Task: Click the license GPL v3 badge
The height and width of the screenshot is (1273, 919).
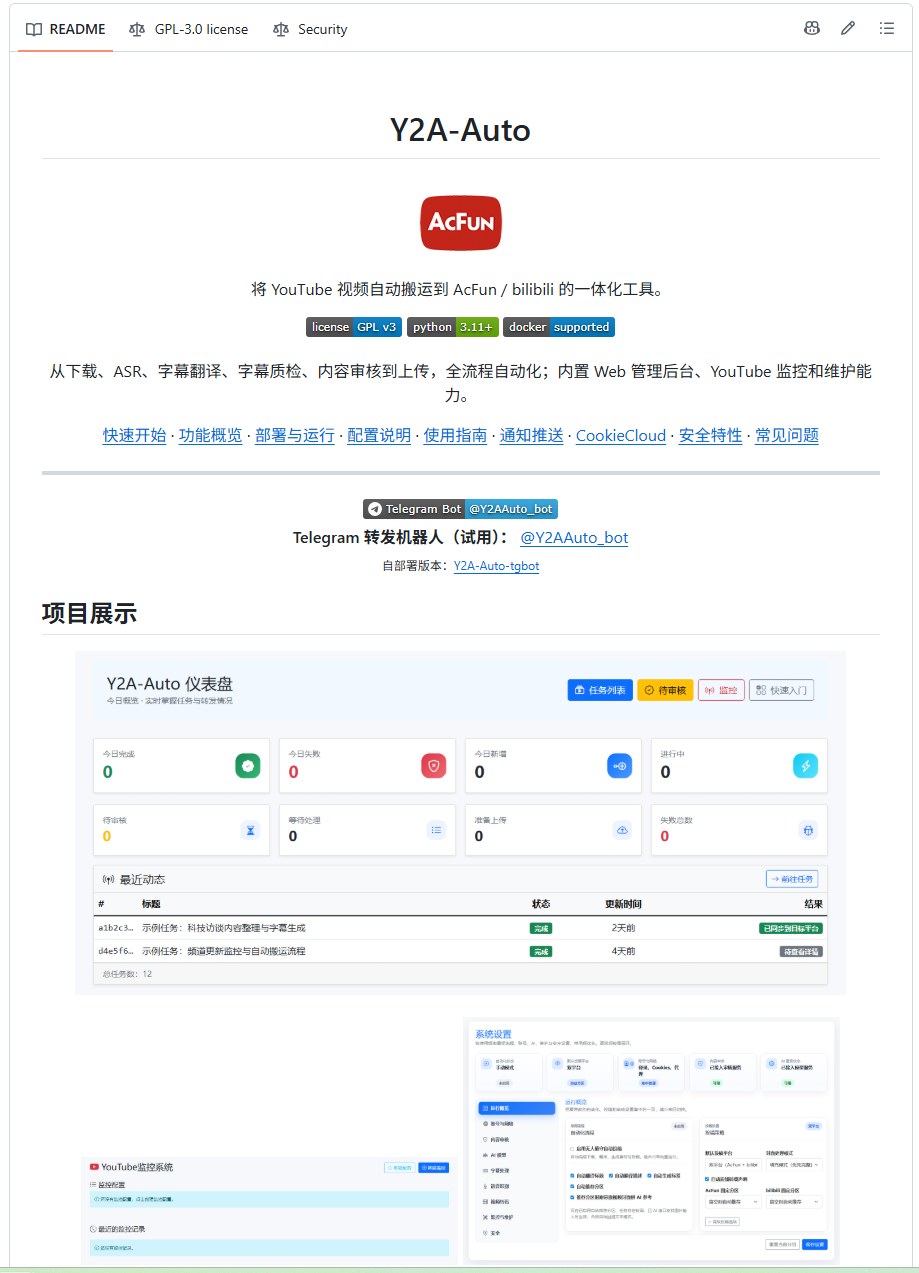Action: pyautogui.click(x=354, y=327)
